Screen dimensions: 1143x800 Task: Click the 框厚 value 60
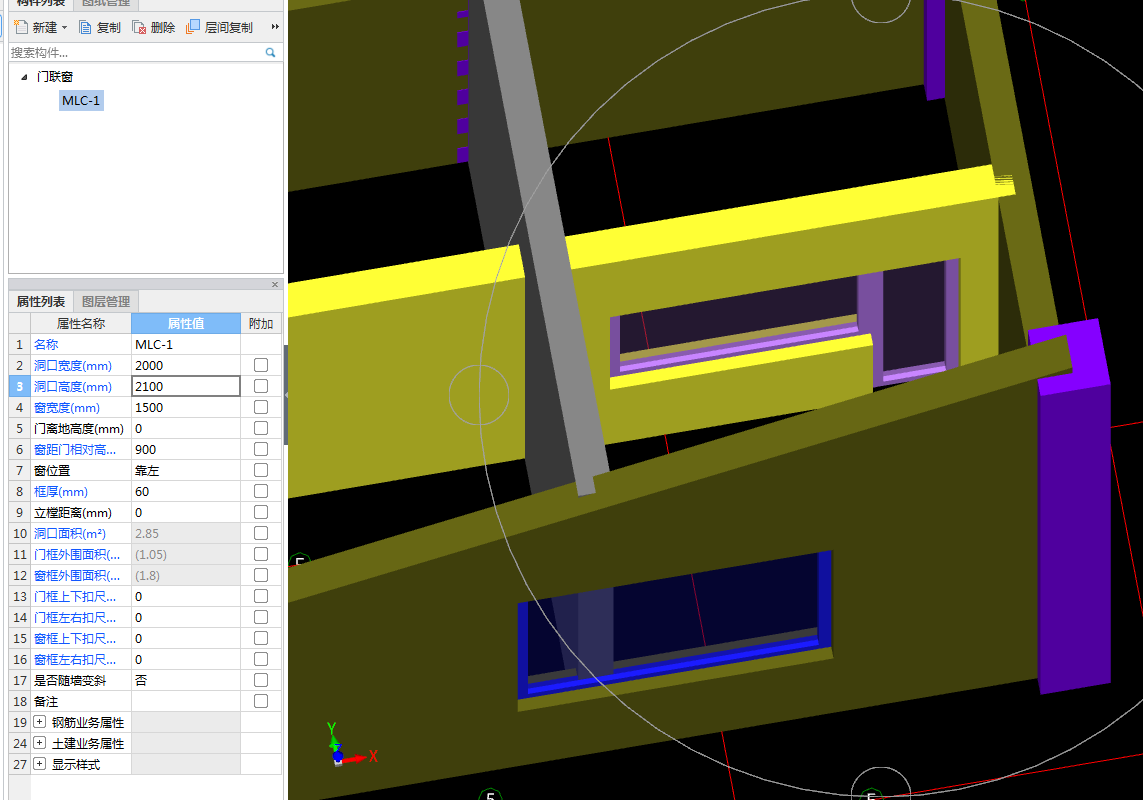(186, 492)
